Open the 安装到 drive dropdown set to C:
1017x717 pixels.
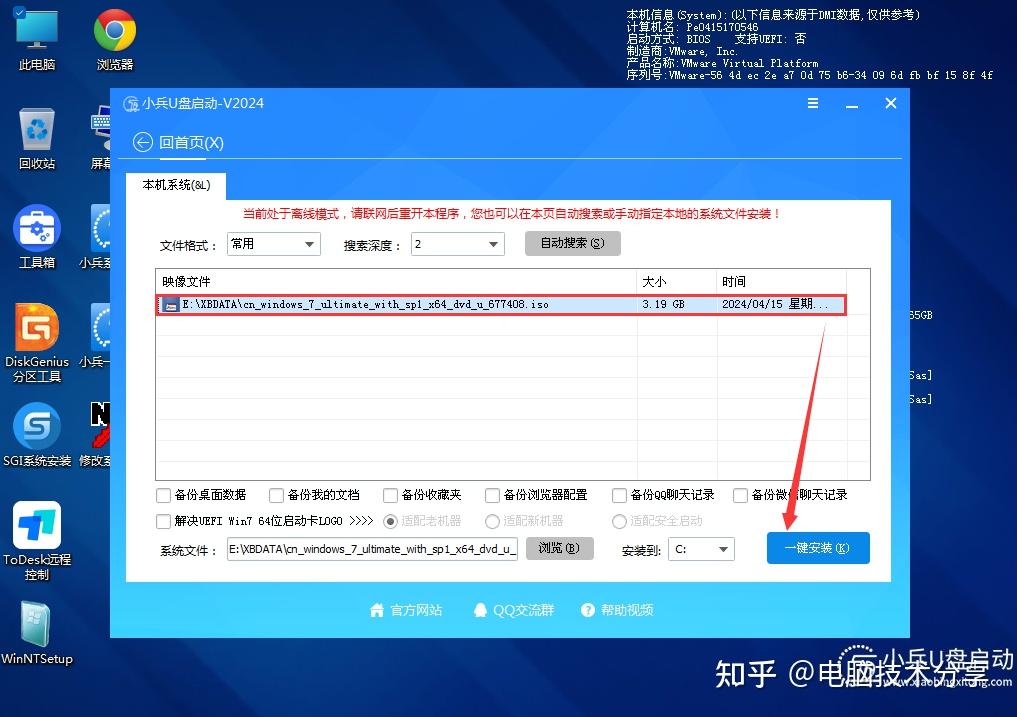pyautogui.click(x=701, y=548)
